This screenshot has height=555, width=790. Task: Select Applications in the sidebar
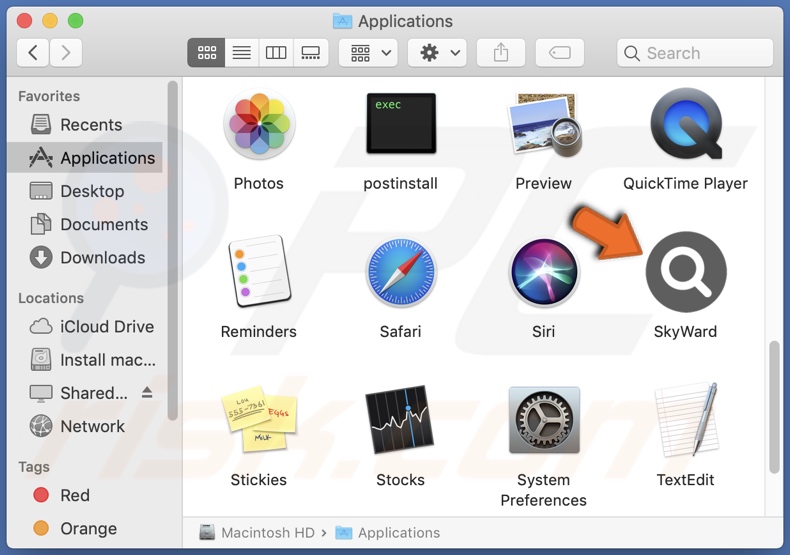click(85, 158)
